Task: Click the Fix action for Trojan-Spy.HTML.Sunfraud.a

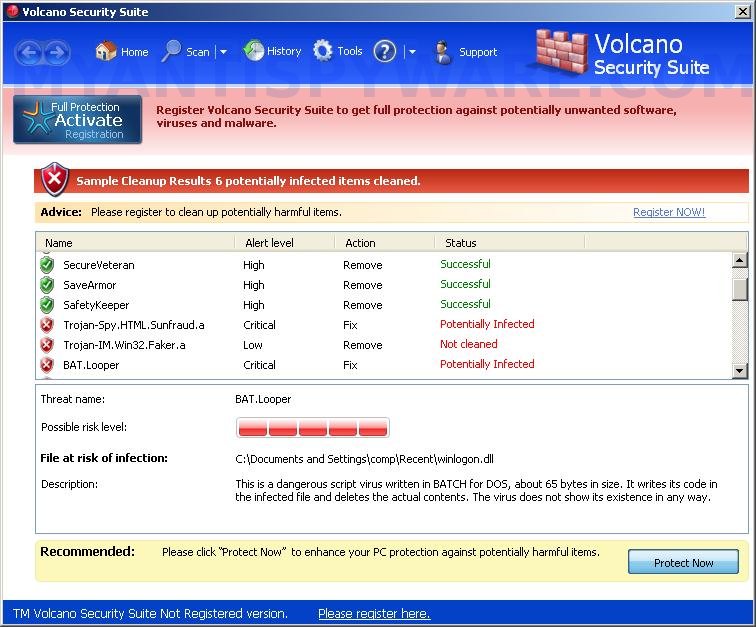Action: (x=350, y=325)
